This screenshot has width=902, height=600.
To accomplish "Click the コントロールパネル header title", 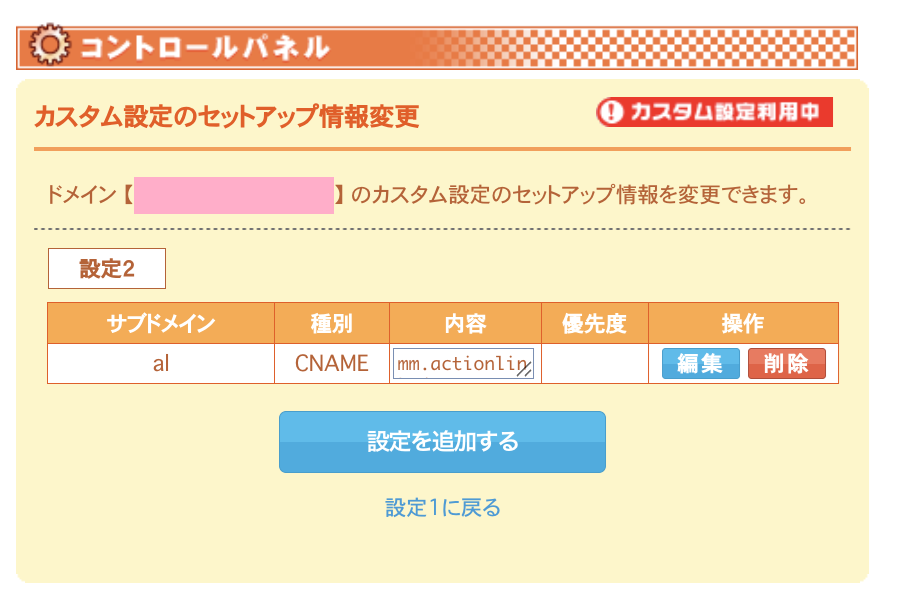I will [204, 47].
